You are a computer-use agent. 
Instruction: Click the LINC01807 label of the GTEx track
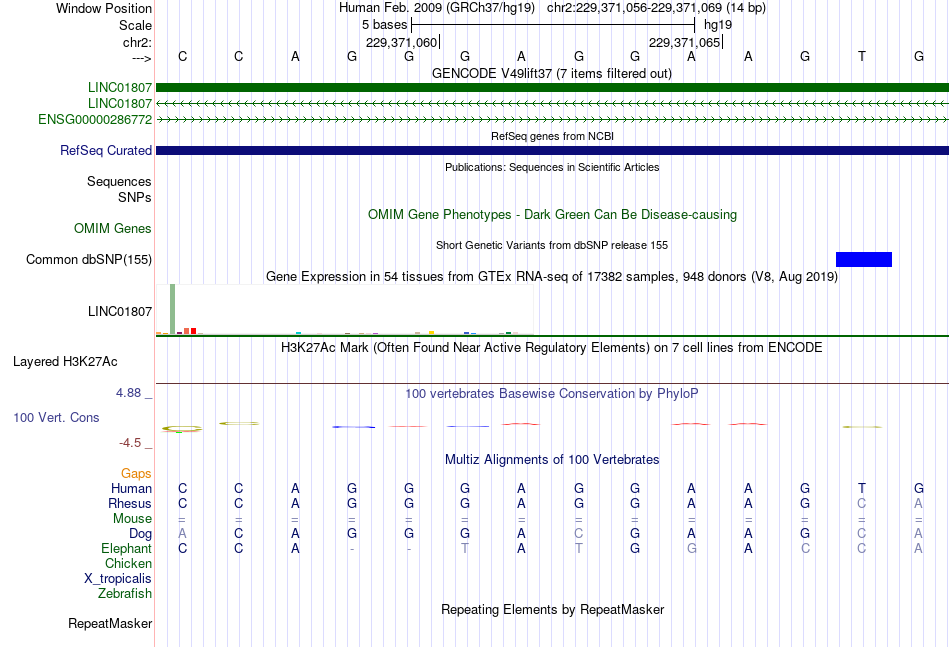[x=120, y=311]
